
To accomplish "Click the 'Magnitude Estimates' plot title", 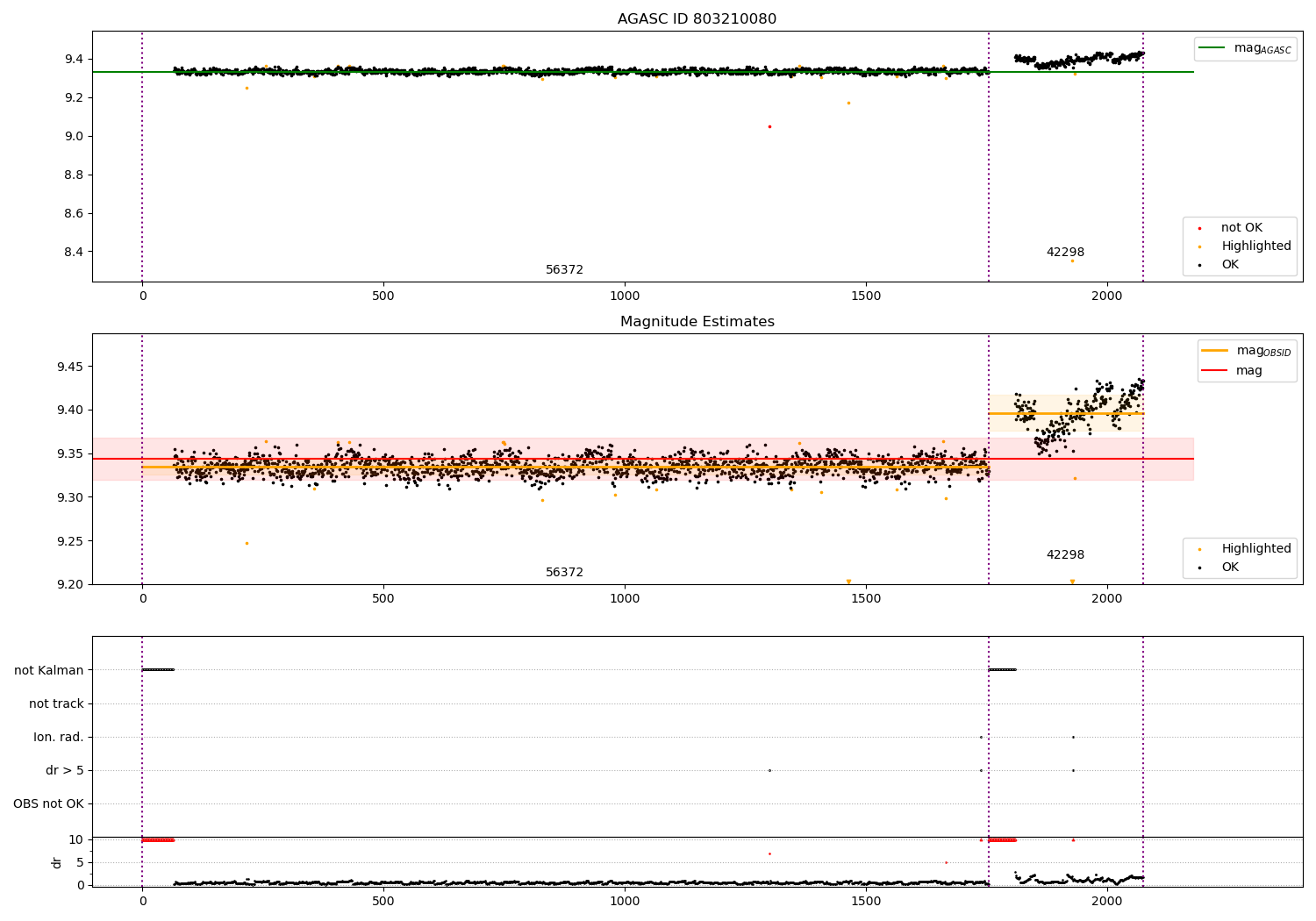I will click(x=697, y=322).
